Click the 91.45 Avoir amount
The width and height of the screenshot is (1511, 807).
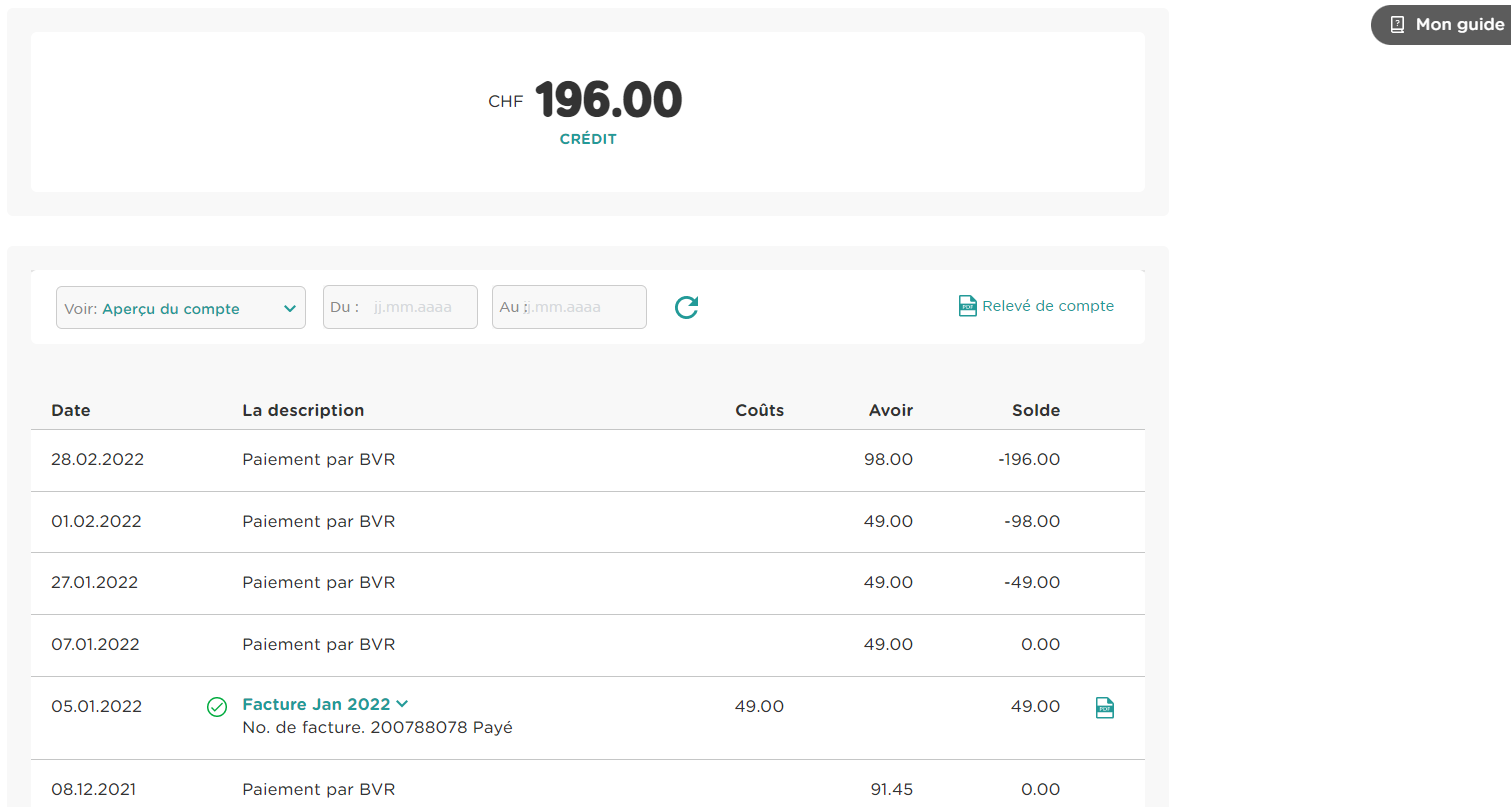pos(892,789)
